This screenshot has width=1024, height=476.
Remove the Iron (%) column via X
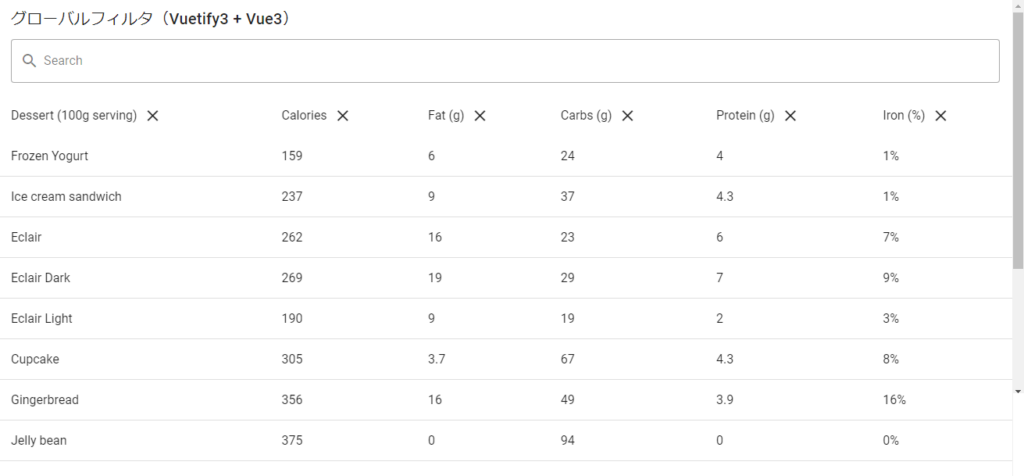point(940,116)
